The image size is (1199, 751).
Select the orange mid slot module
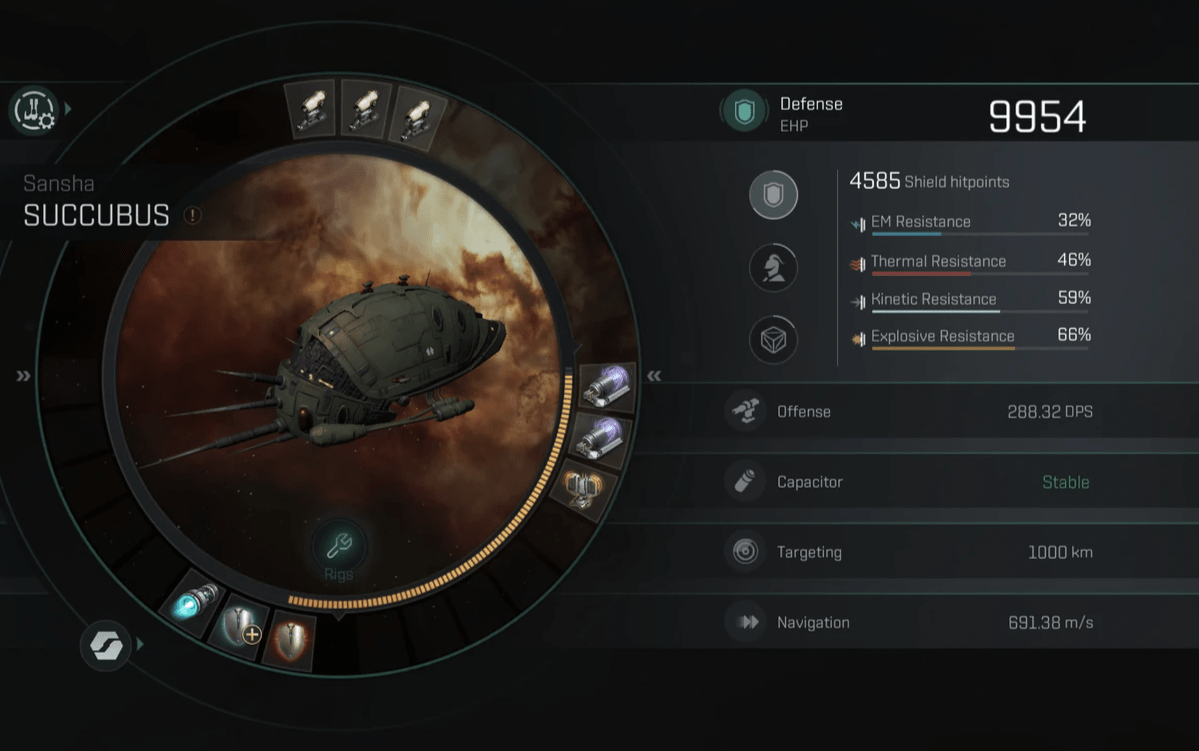coord(583,489)
